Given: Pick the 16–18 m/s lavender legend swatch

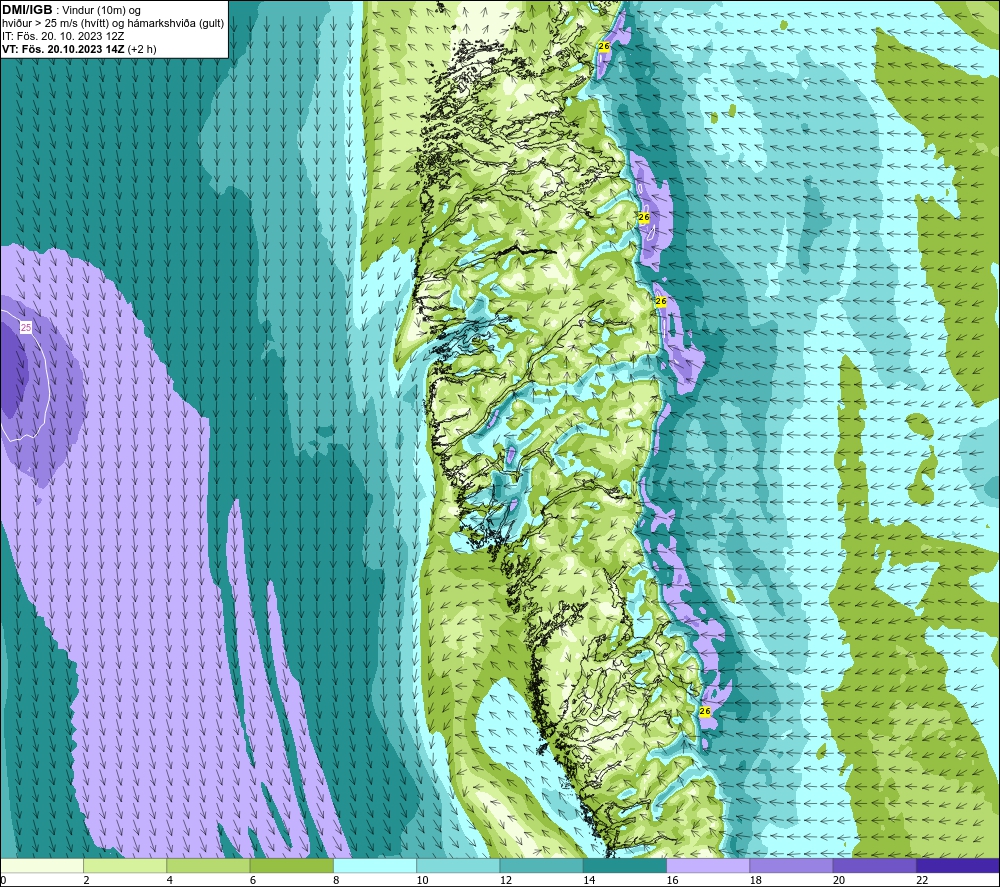Looking at the screenshot, I should 708,865.
